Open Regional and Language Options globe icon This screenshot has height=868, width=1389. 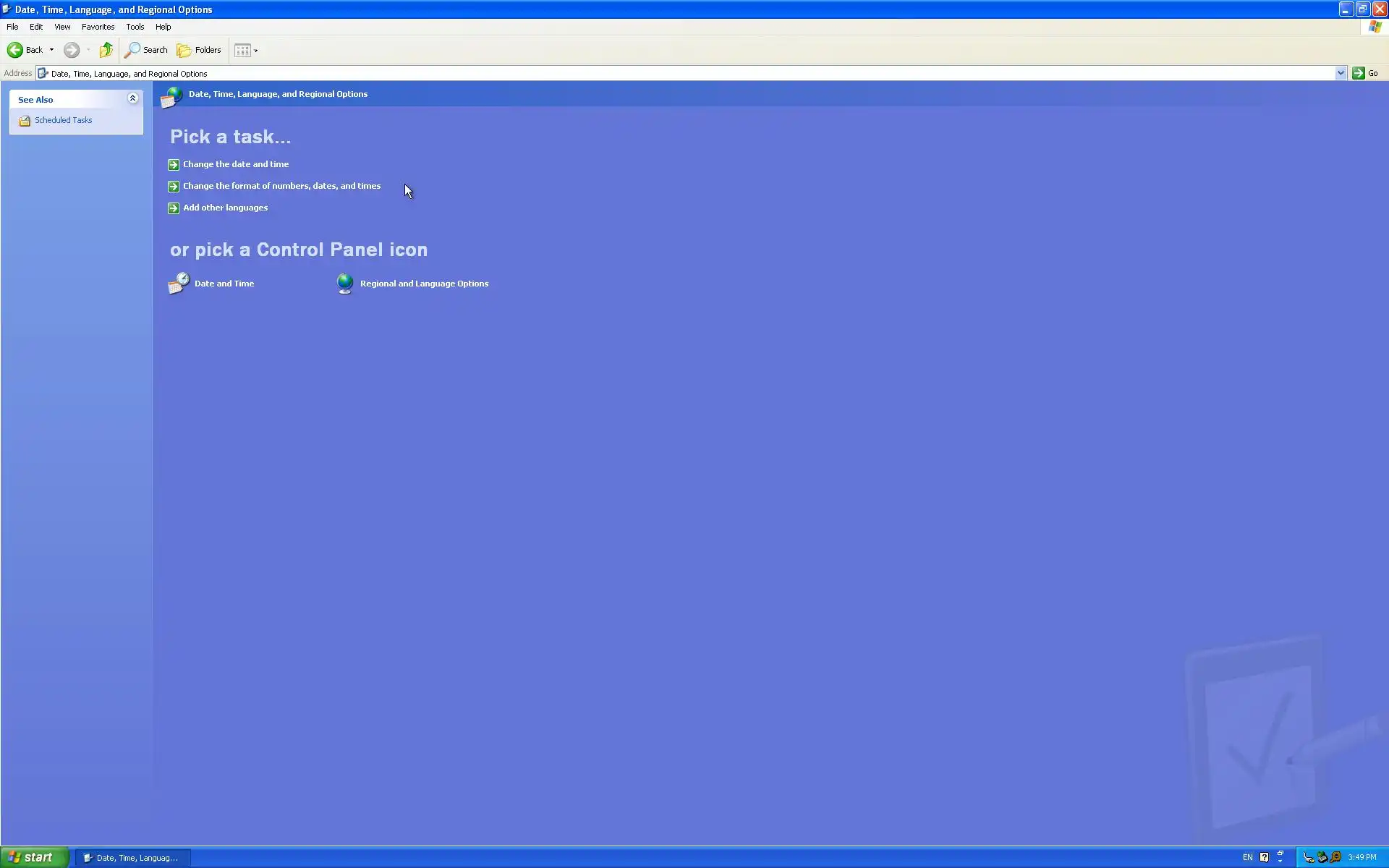345,284
